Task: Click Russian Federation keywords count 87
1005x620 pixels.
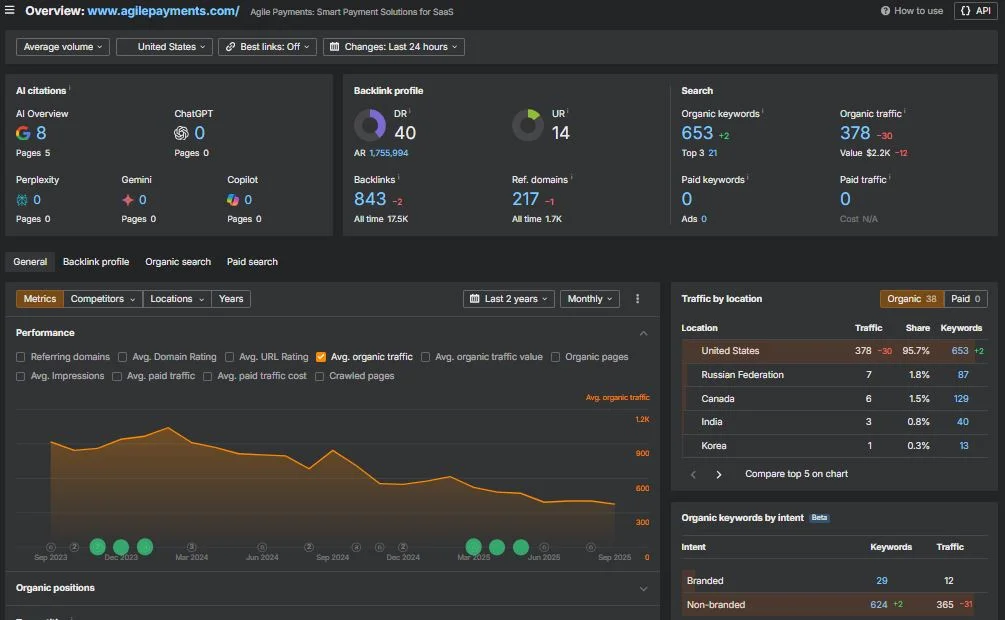Action: [x=963, y=375]
